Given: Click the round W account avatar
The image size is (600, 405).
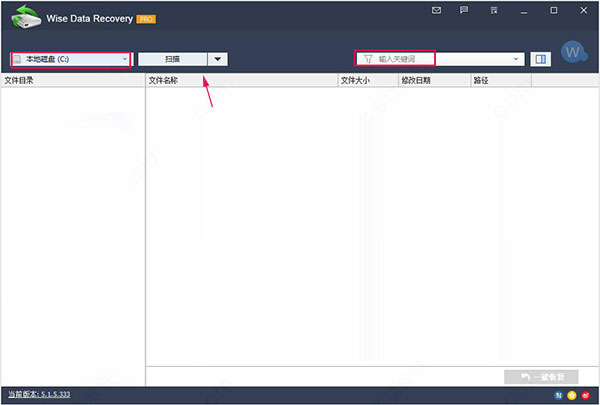Looking at the screenshot, I should pos(573,52).
